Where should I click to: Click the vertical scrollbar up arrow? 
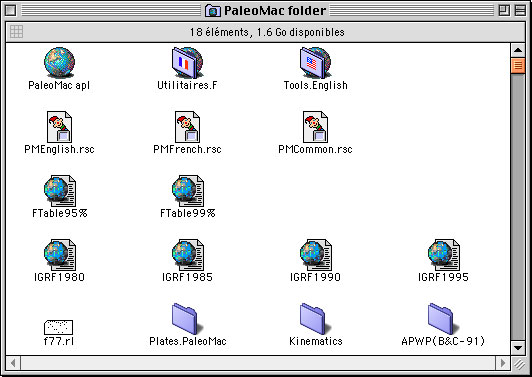[x=518, y=51]
